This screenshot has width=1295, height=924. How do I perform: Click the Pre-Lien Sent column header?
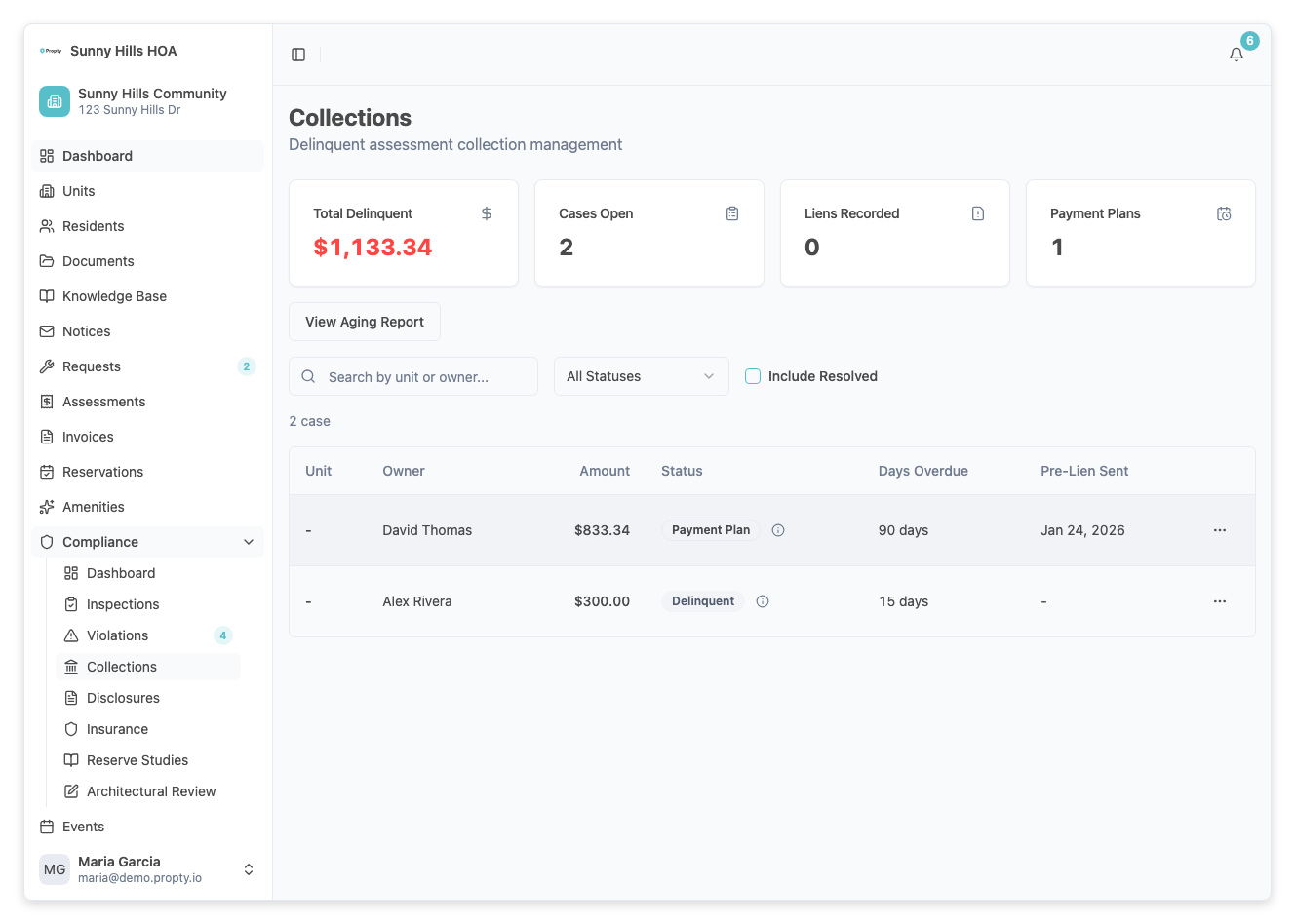tap(1084, 471)
